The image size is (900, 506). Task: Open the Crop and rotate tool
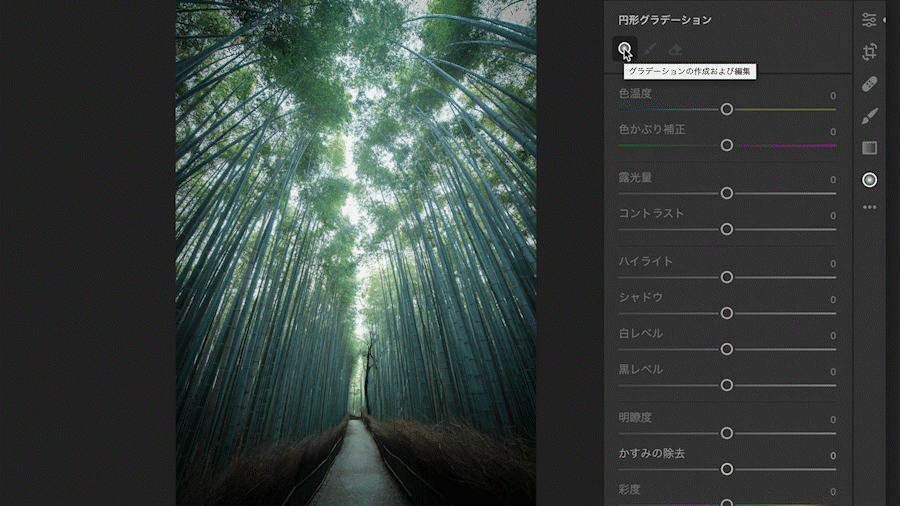[869, 52]
